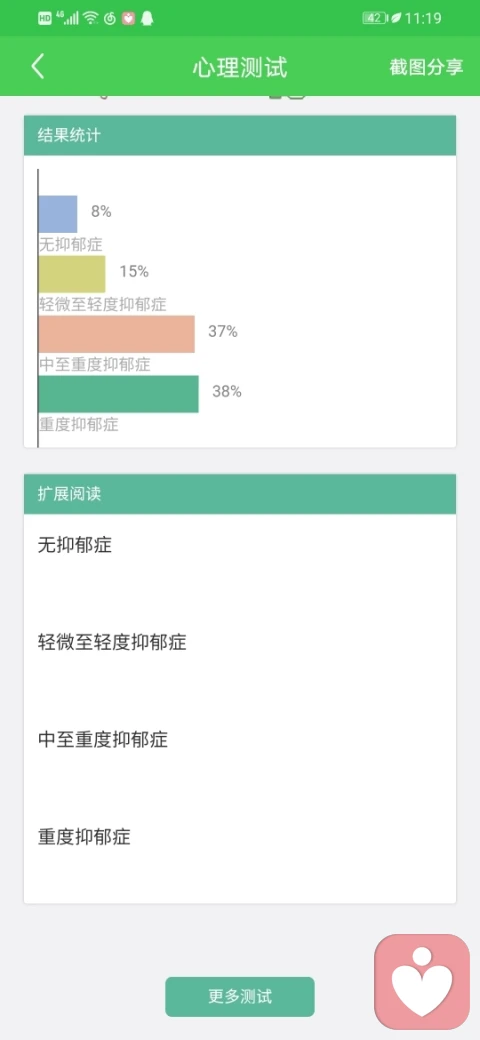Tap the green 38% bar
The image size is (480, 1040).
[119, 394]
